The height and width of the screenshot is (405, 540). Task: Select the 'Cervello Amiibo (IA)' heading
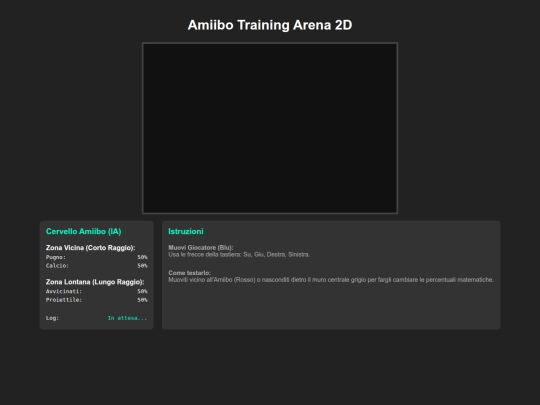click(x=84, y=231)
